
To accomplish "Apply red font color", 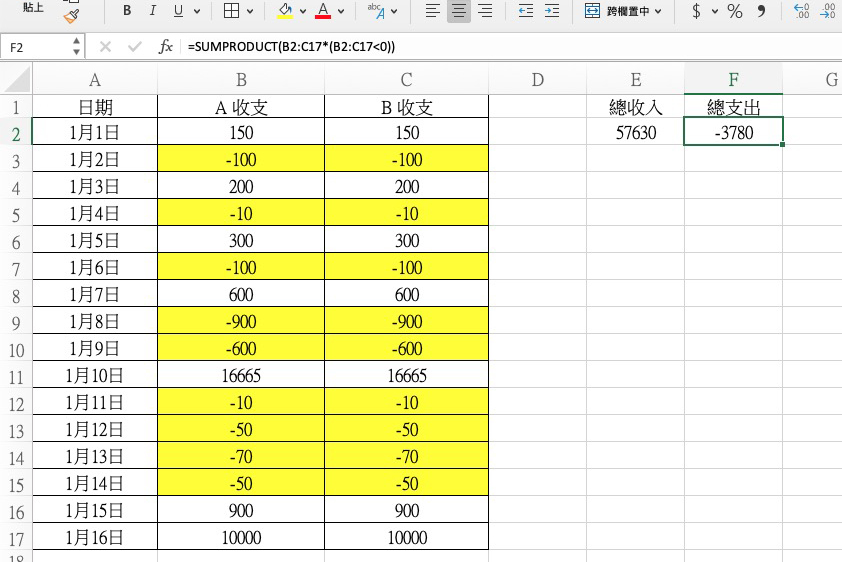I will click(x=323, y=10).
